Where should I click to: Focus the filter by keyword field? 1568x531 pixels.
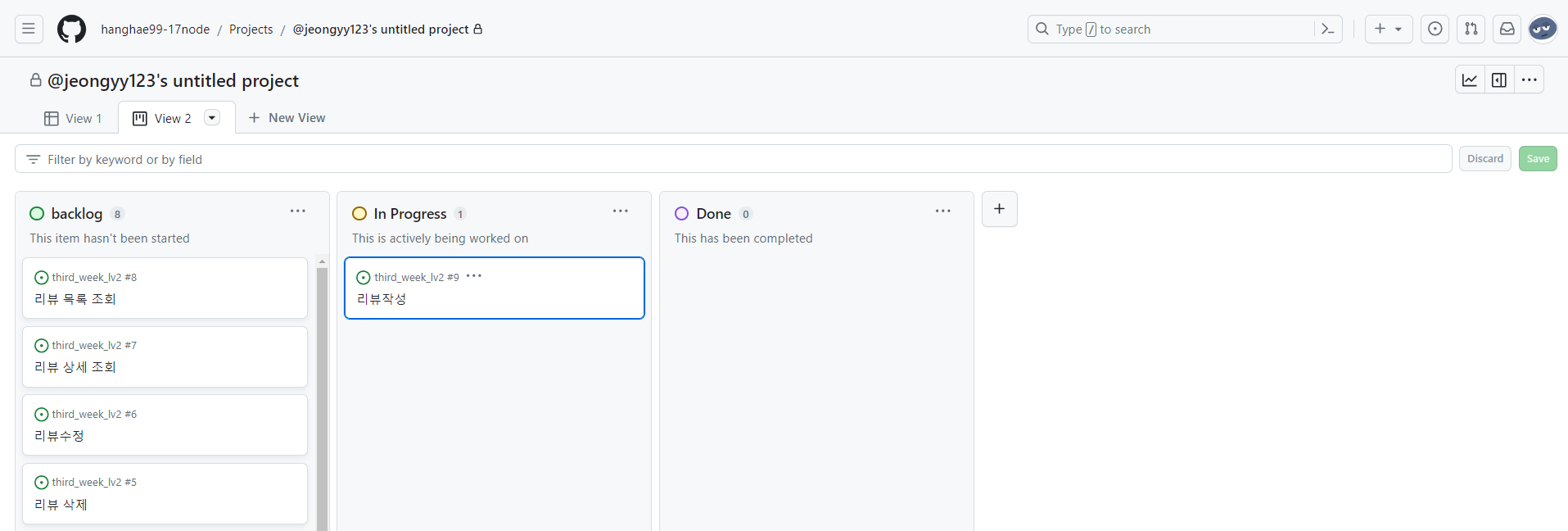tap(733, 159)
